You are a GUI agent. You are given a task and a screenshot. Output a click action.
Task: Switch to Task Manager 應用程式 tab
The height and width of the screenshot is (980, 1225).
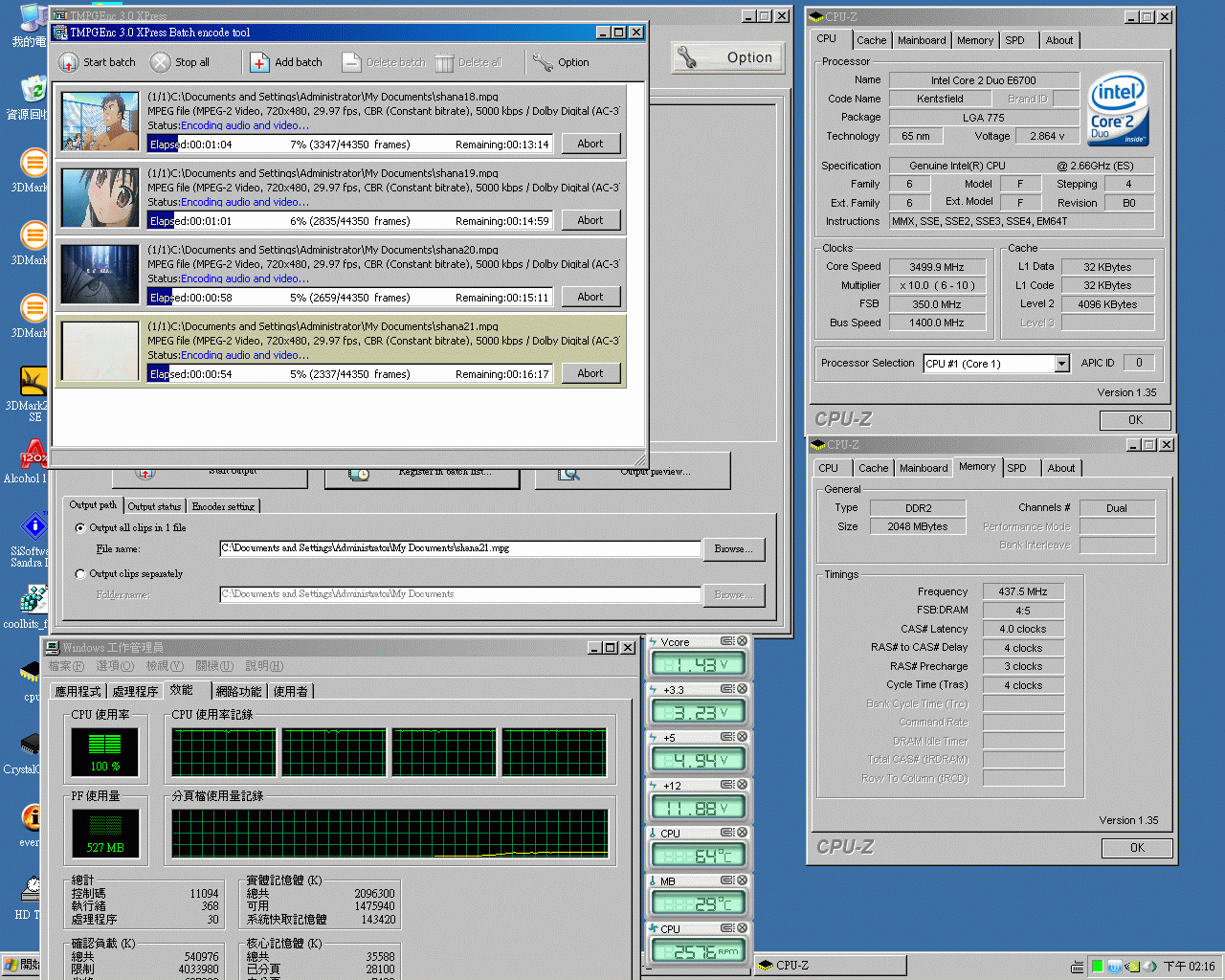[78, 691]
